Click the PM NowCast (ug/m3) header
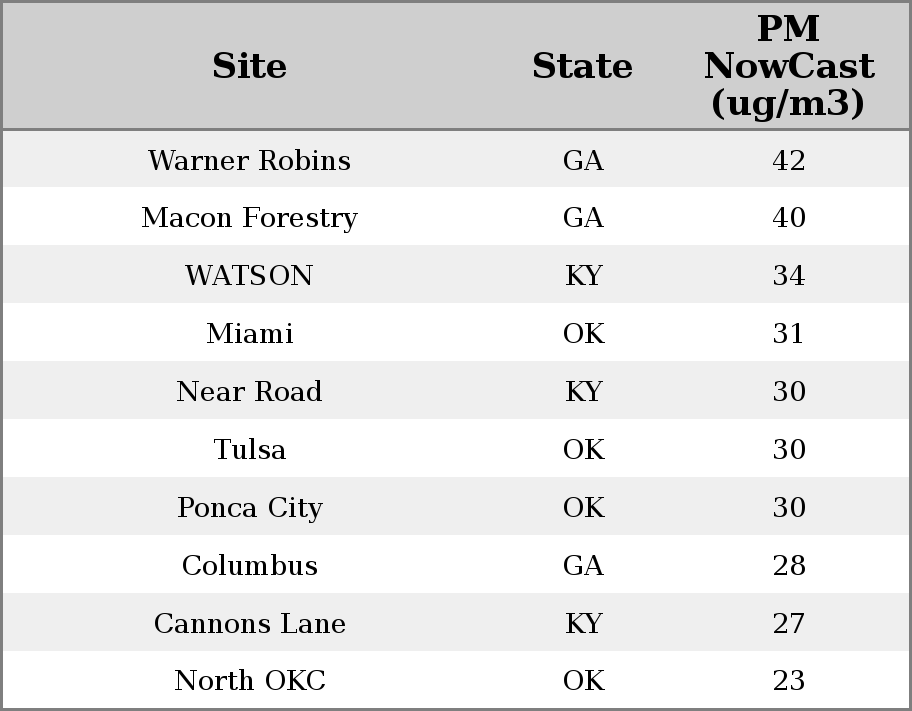 pyautogui.click(x=788, y=67)
